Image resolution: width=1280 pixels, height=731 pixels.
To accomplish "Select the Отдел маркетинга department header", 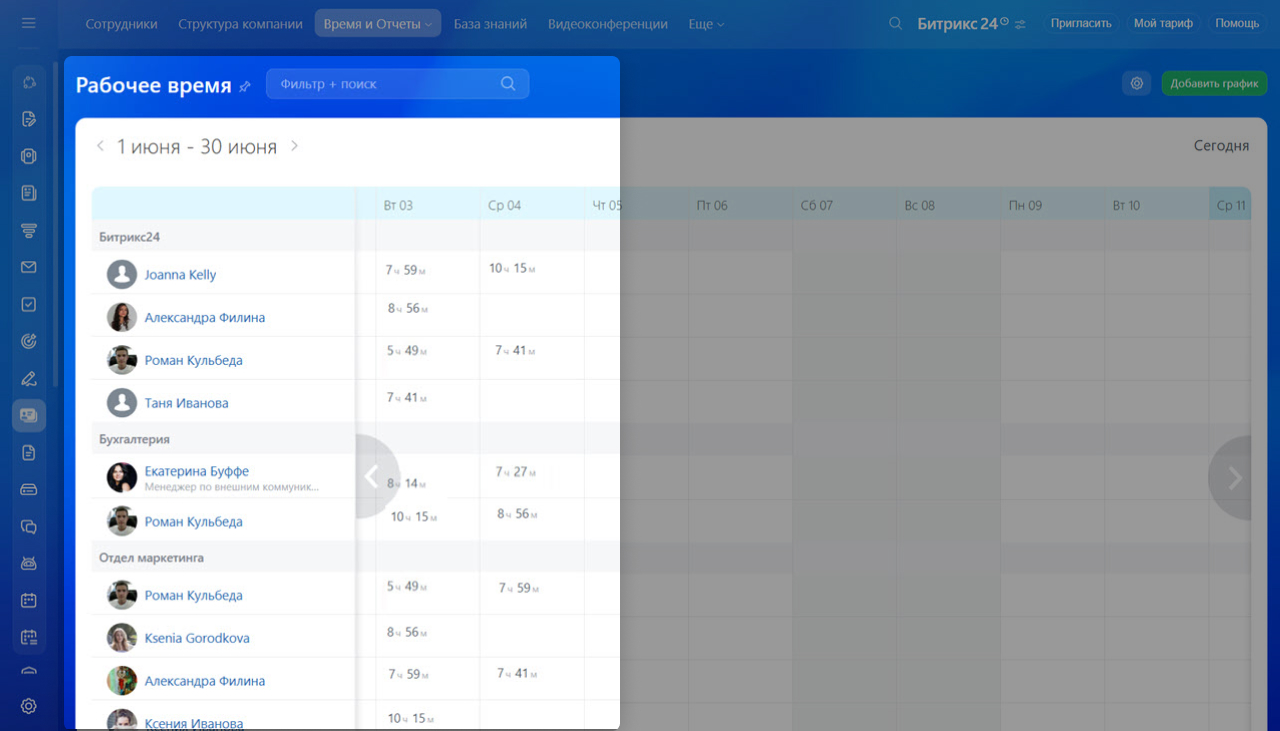I will 151,557.
